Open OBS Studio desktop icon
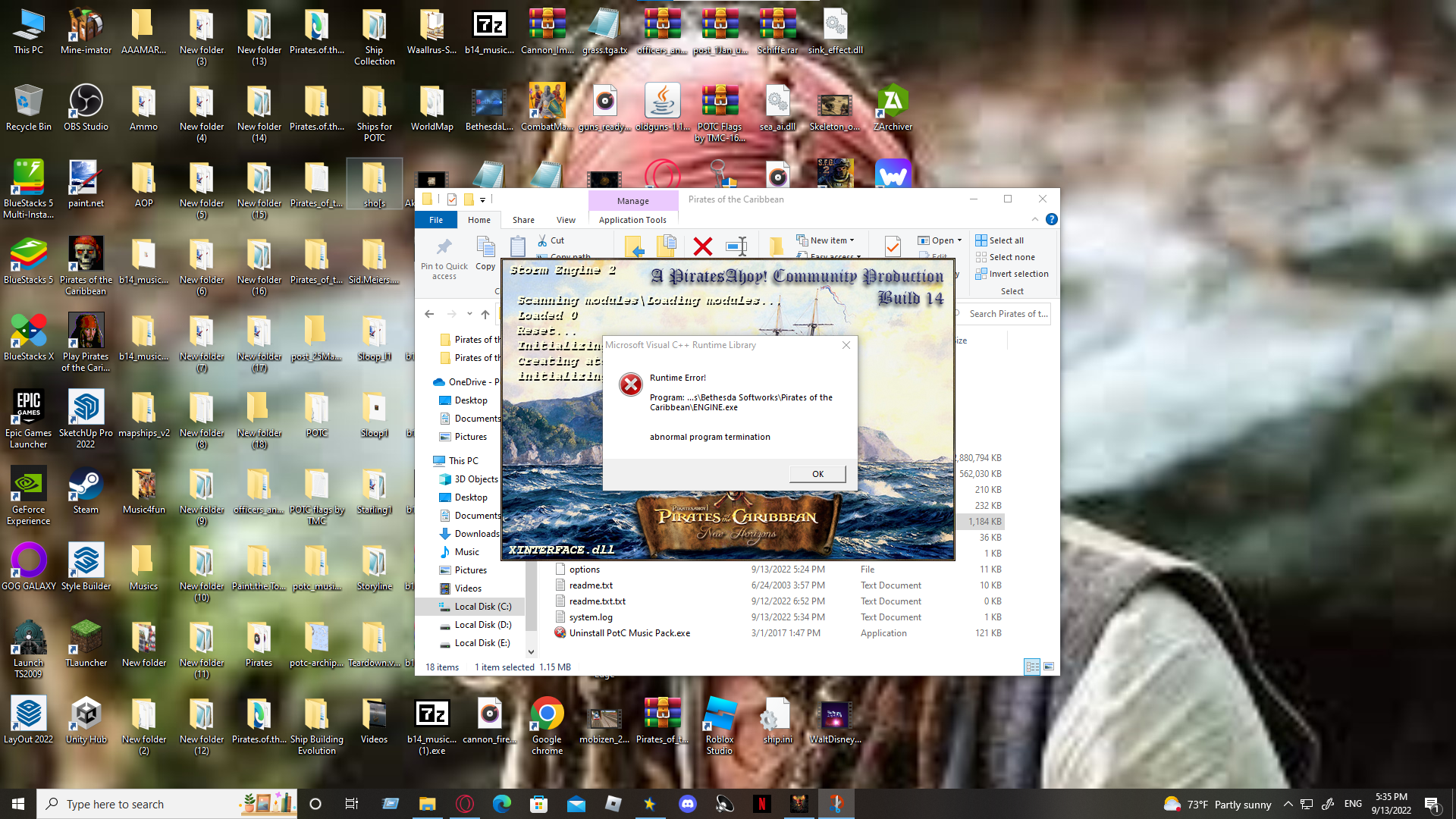This screenshot has width=1456, height=819. (86, 108)
